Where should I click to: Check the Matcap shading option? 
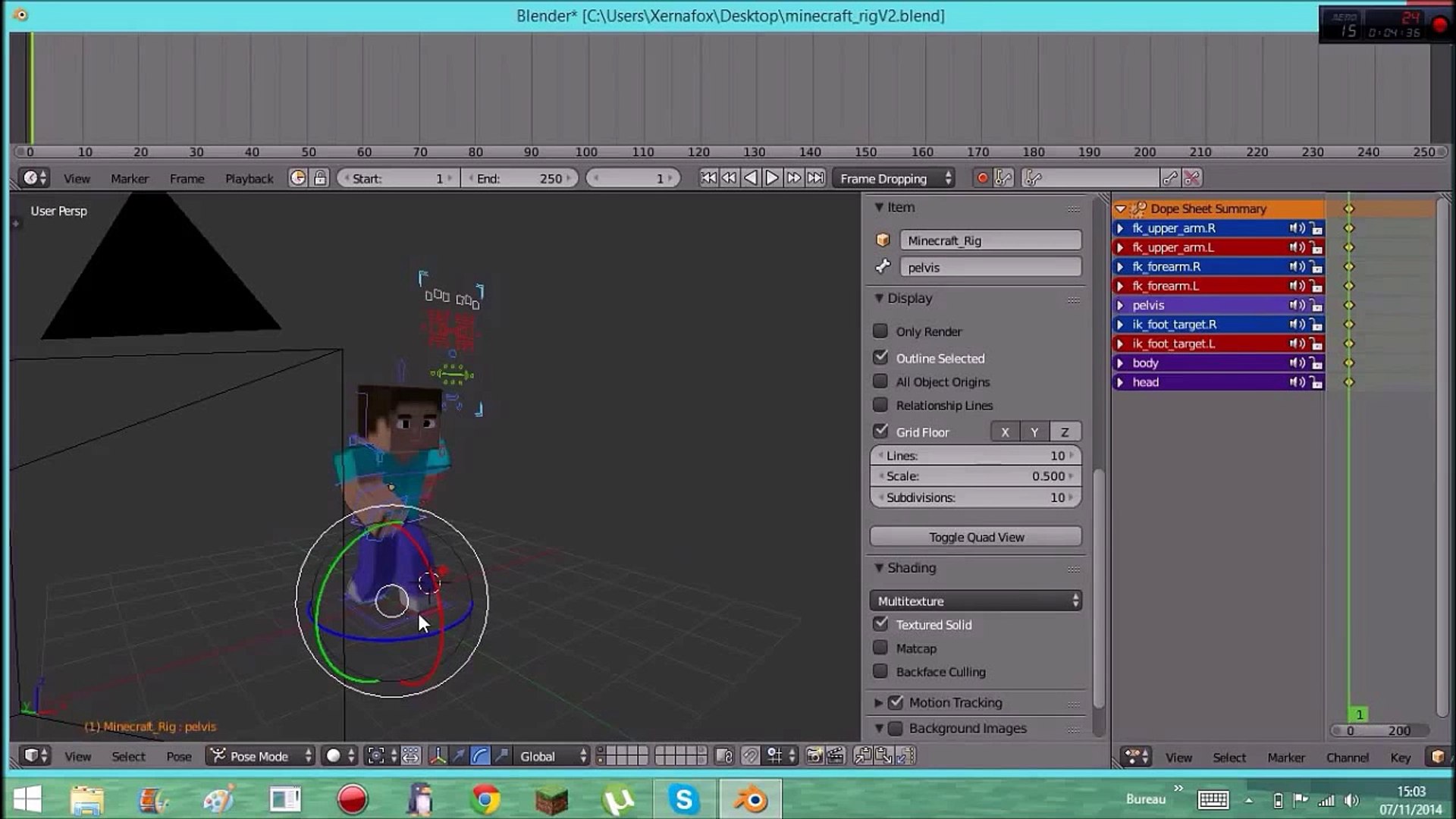click(880, 648)
